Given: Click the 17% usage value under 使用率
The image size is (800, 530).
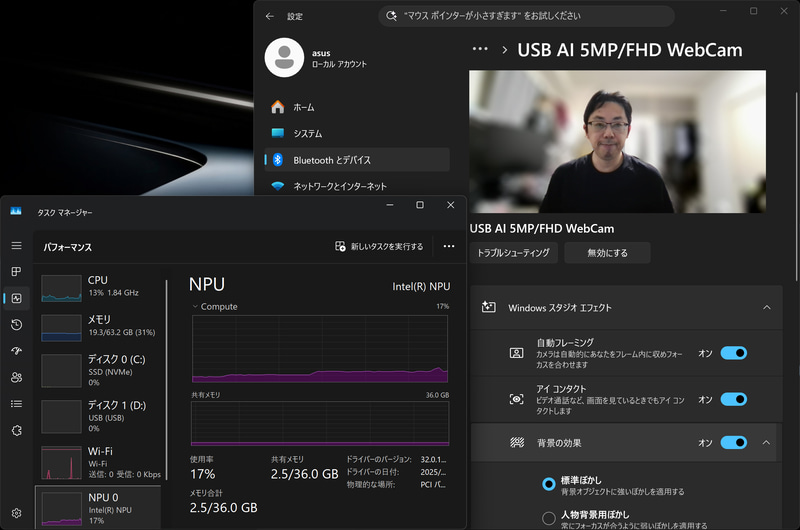Looking at the screenshot, I should (203, 474).
